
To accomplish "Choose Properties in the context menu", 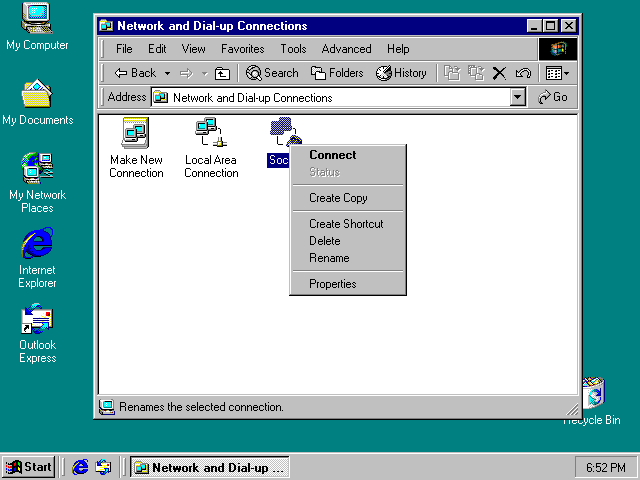I will (x=348, y=284).
